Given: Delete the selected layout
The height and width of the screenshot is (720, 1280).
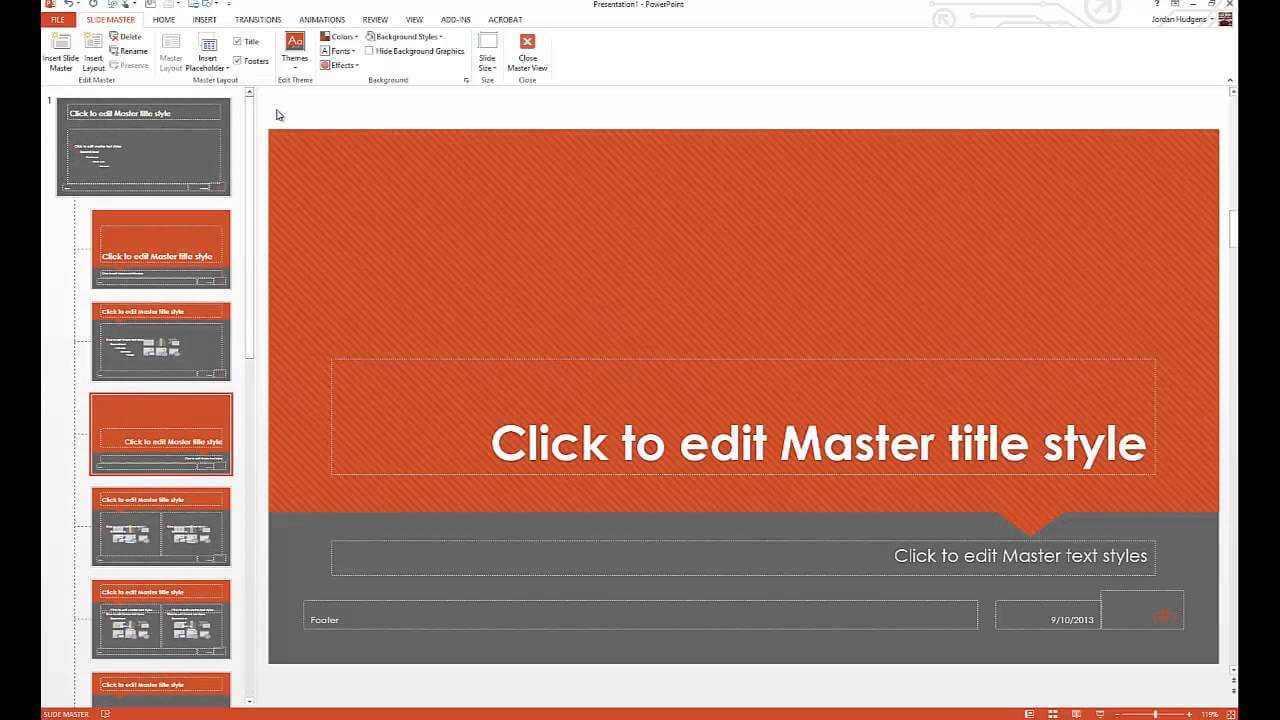Looking at the screenshot, I should click(126, 37).
